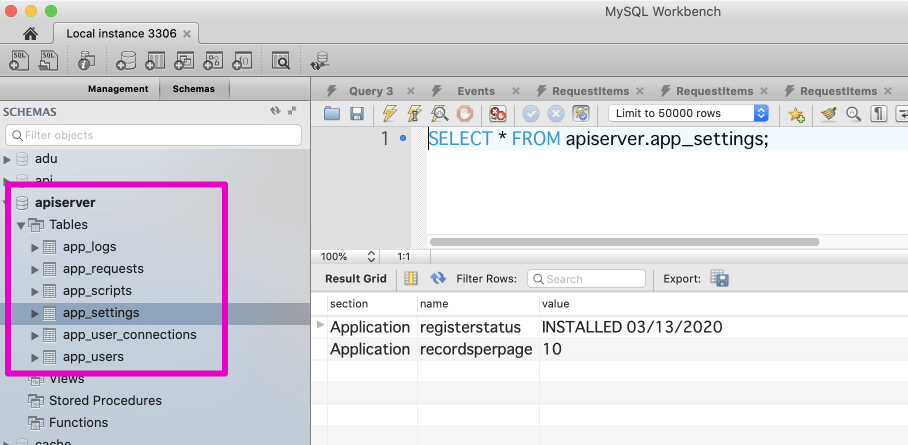Create a new schema icon
908x445 pixels.
coord(126,60)
